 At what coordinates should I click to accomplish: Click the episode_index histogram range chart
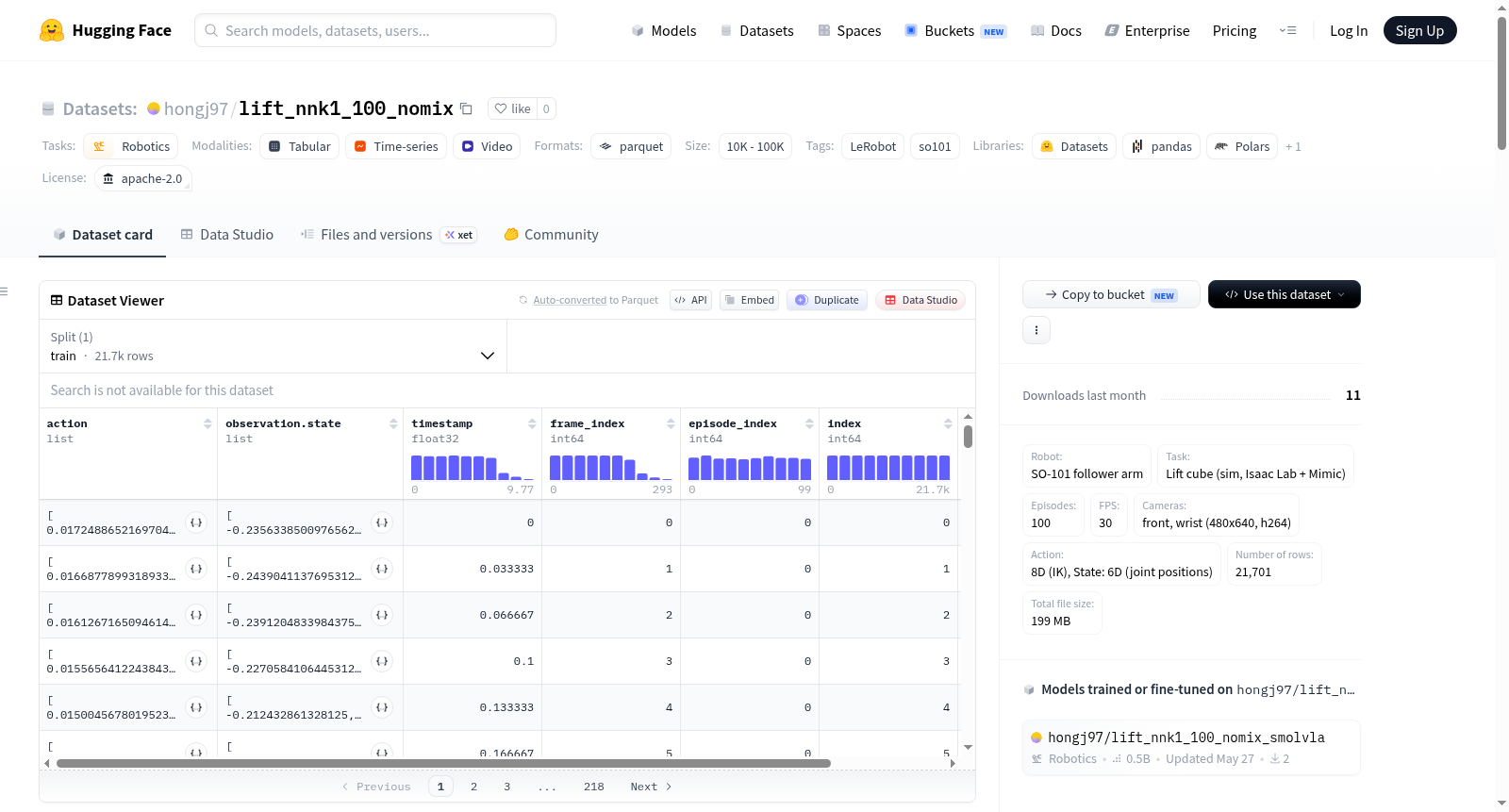[750, 468]
